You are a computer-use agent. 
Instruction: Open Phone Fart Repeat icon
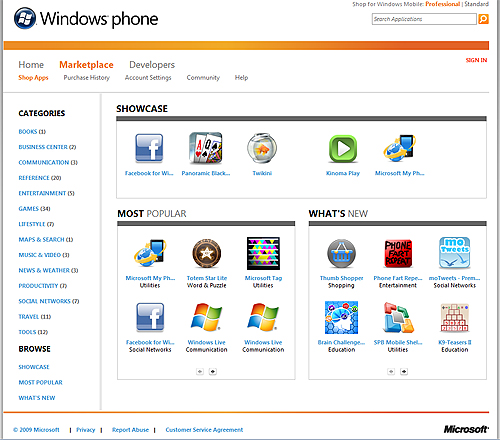pos(398,253)
